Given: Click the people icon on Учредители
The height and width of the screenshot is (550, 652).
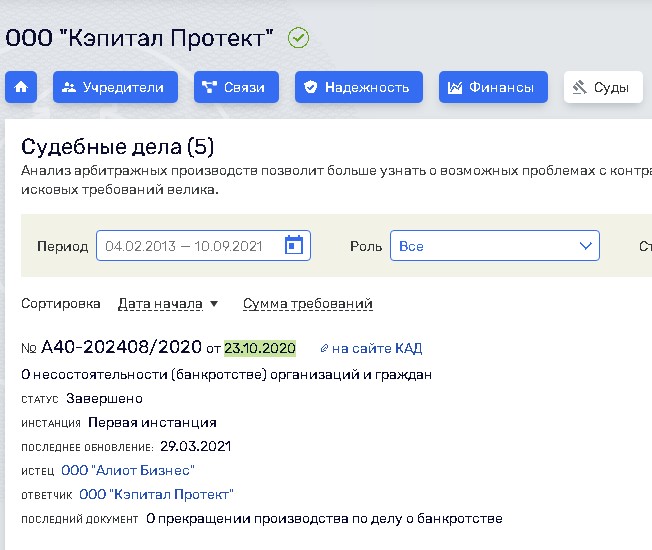Looking at the screenshot, I should click(69, 87).
